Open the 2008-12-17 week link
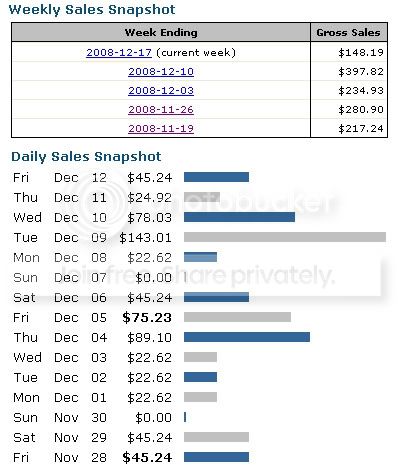 (x=119, y=53)
